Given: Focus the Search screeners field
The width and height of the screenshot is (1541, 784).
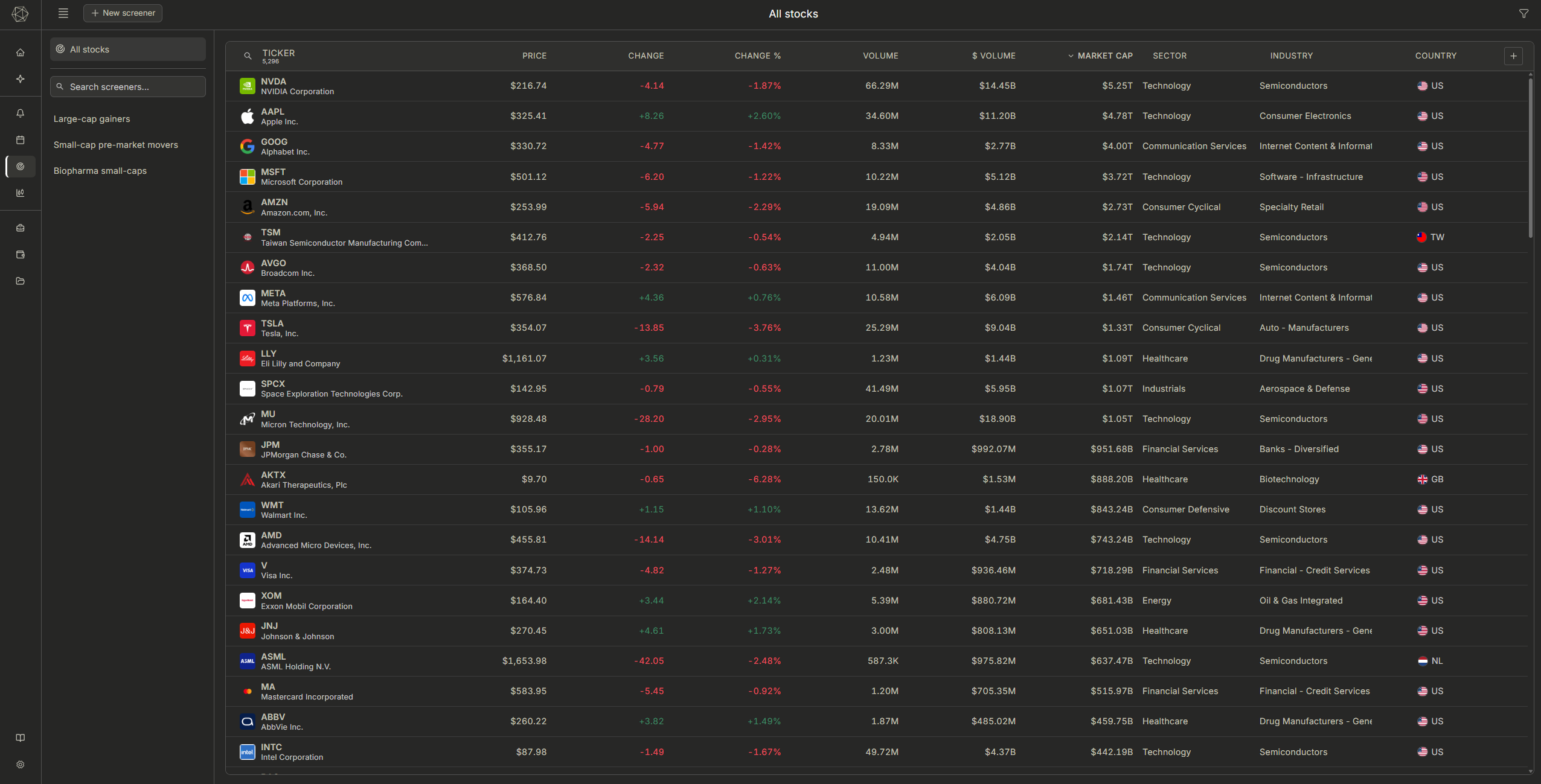Looking at the screenshot, I should (x=128, y=87).
